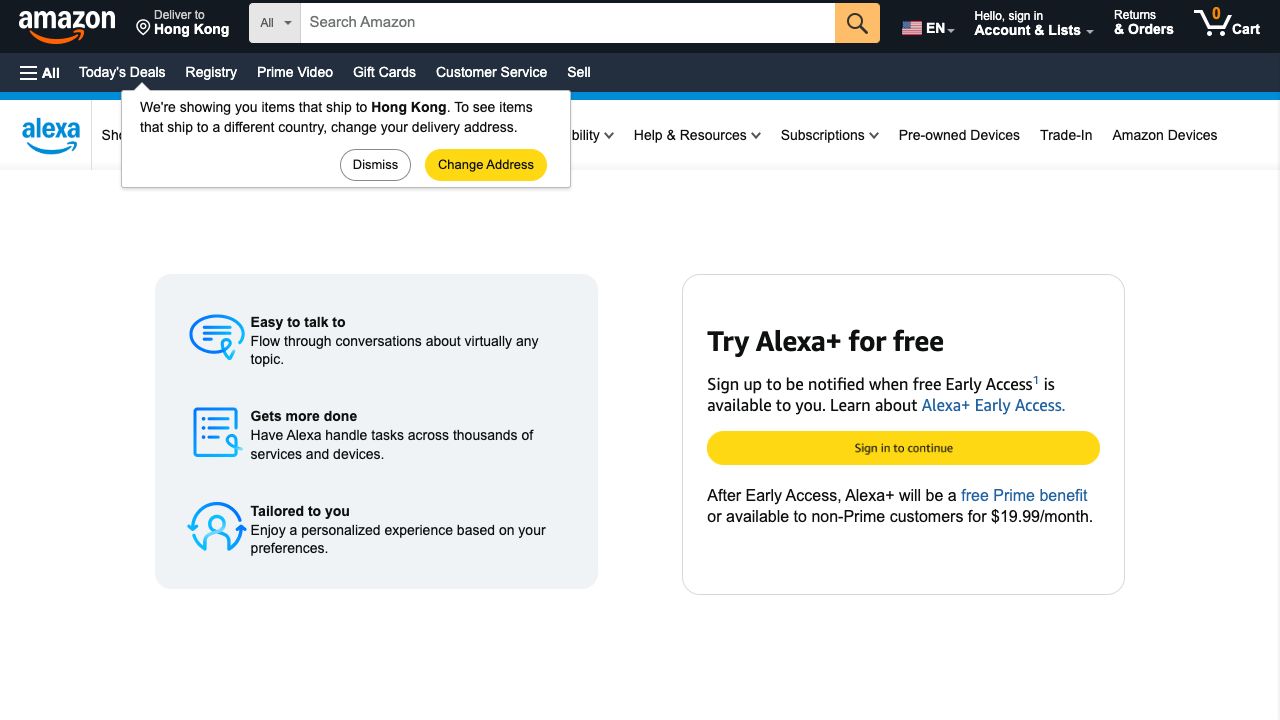
Task: Open the shopping cart icon
Action: point(1226,23)
